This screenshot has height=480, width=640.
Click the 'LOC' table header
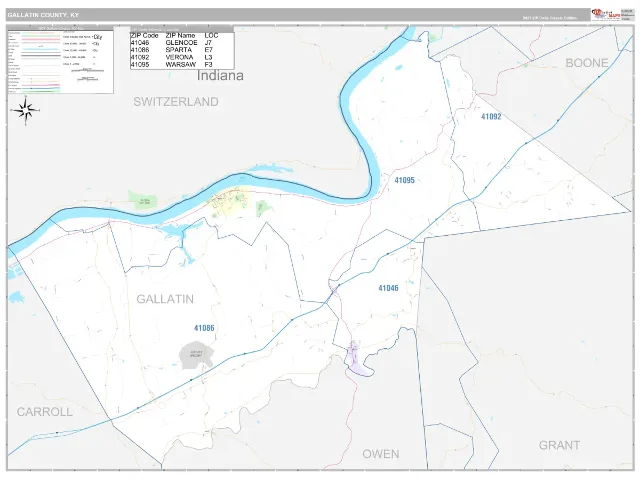(211, 36)
